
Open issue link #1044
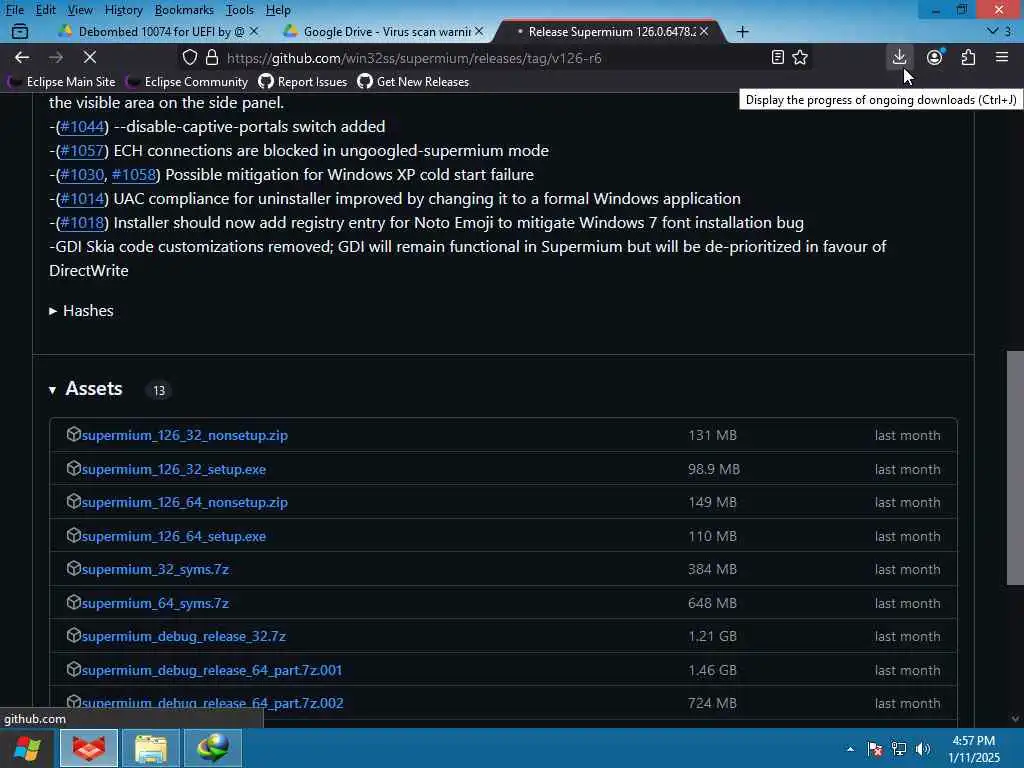coord(82,126)
